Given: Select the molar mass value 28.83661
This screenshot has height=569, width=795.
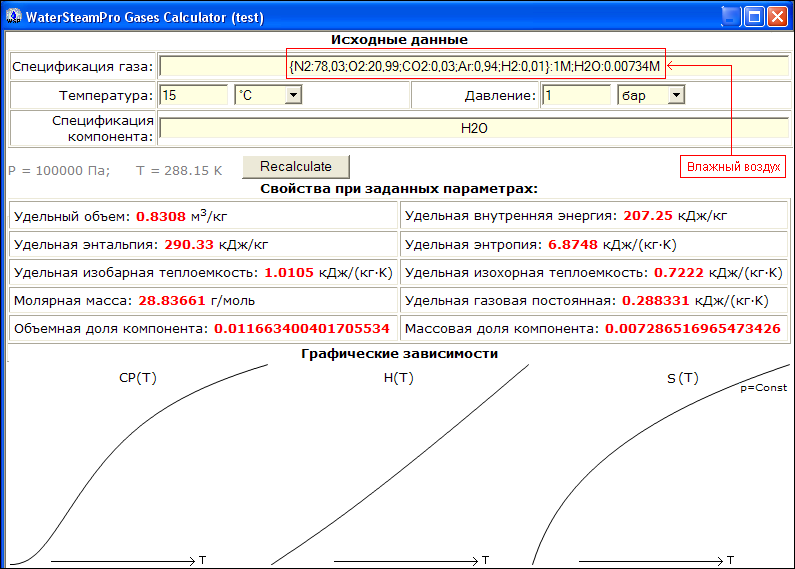Looking at the screenshot, I should click(172, 301).
